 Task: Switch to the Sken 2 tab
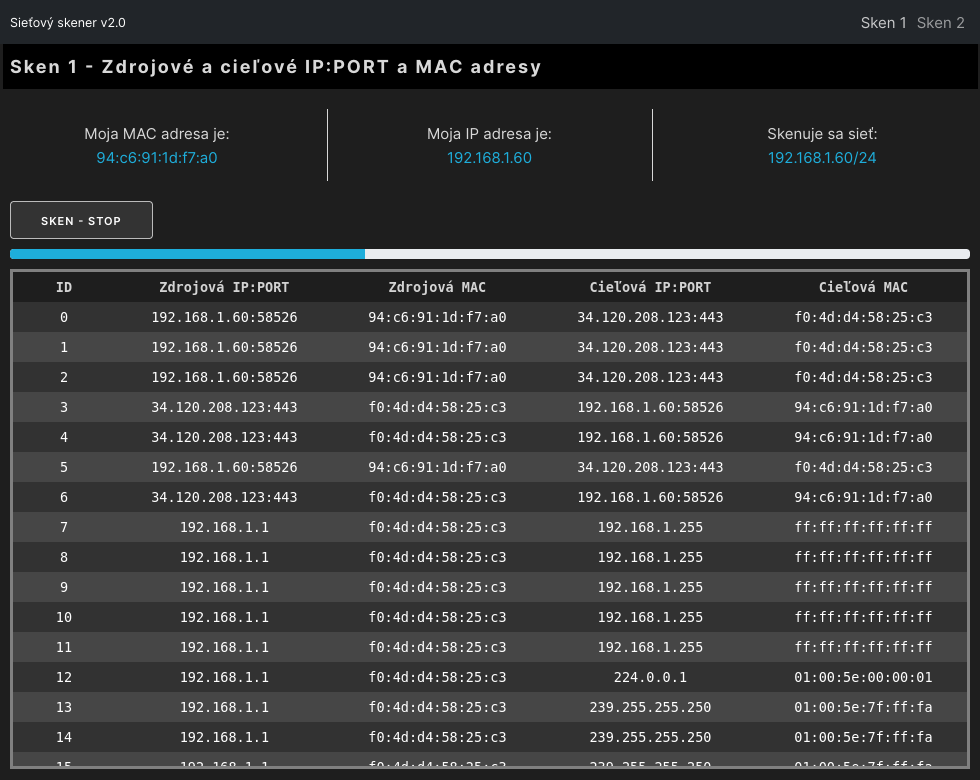coord(940,23)
